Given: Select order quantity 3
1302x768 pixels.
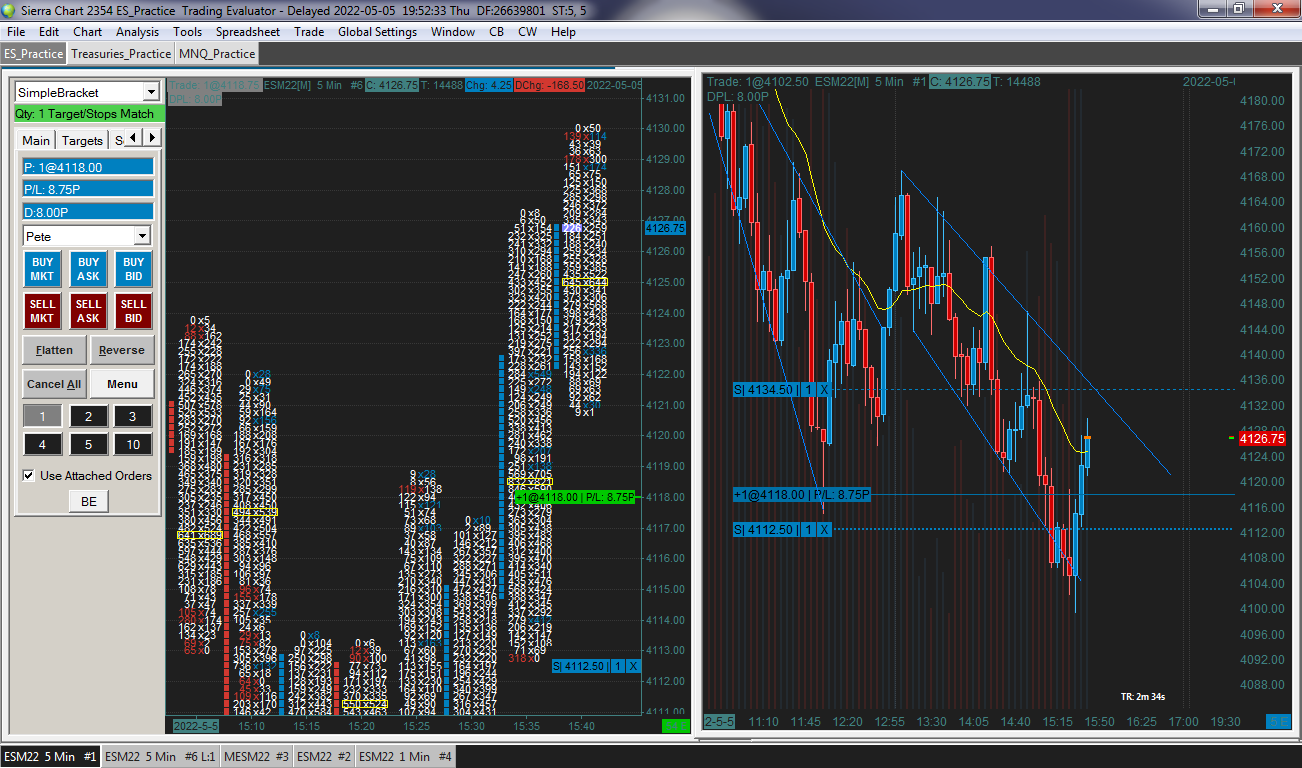Looking at the screenshot, I should [133, 416].
